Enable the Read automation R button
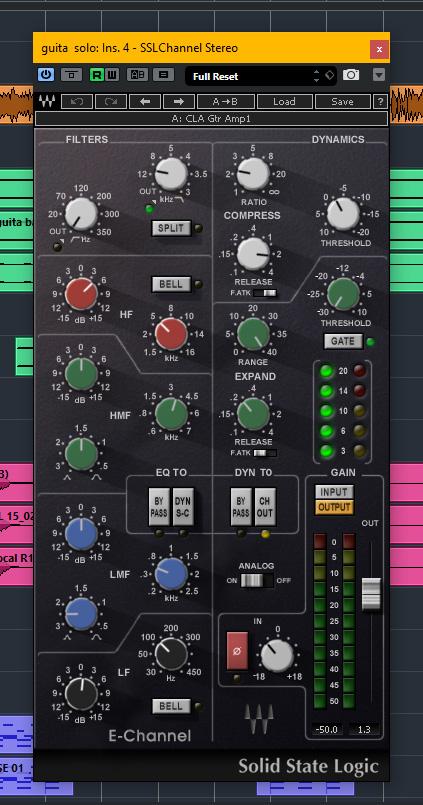 pos(97,75)
